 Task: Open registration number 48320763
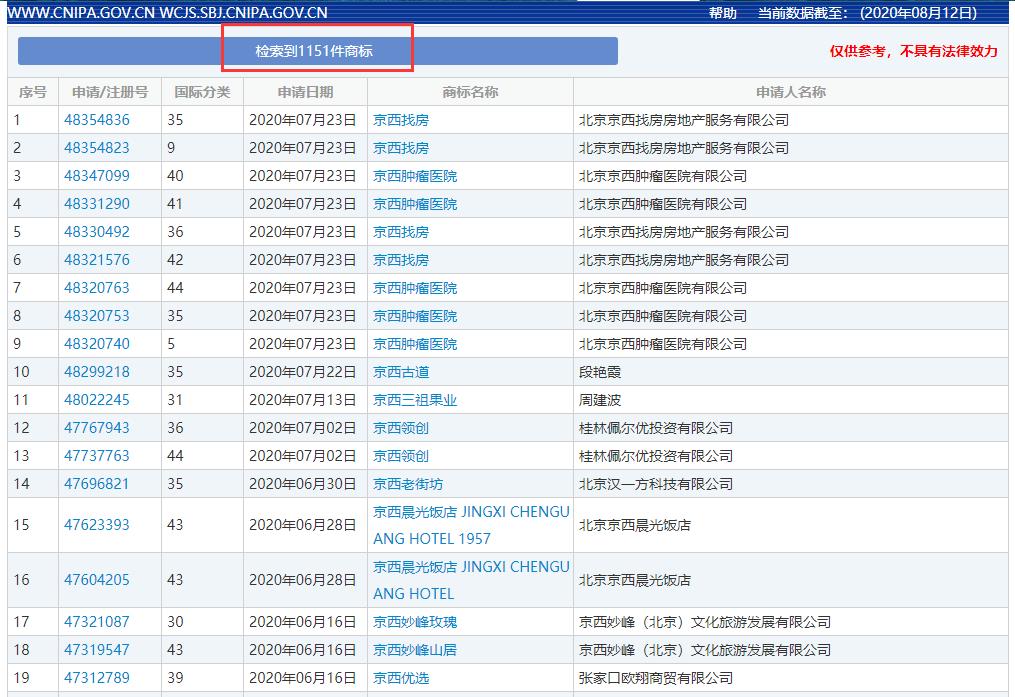[x=96, y=287]
